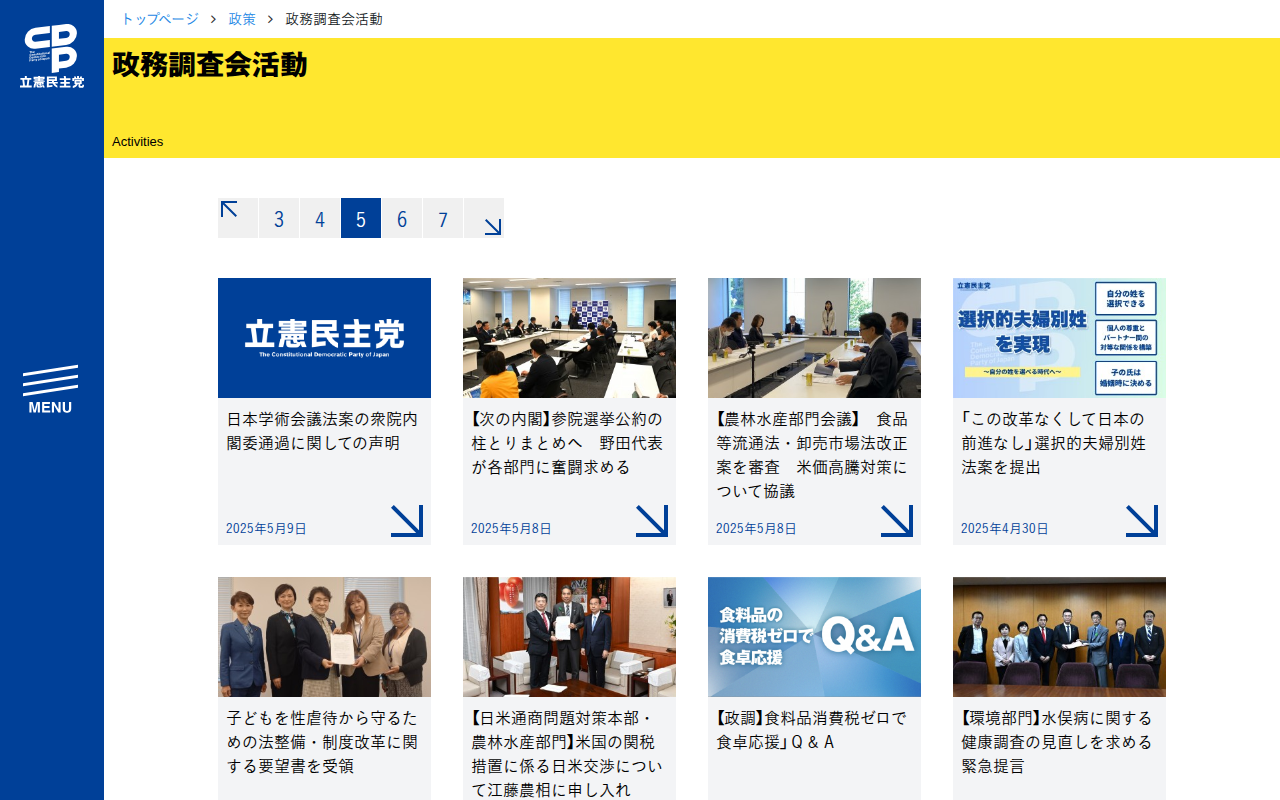Select page 3 in pagination
This screenshot has height=800, width=1280.
pyautogui.click(x=279, y=218)
